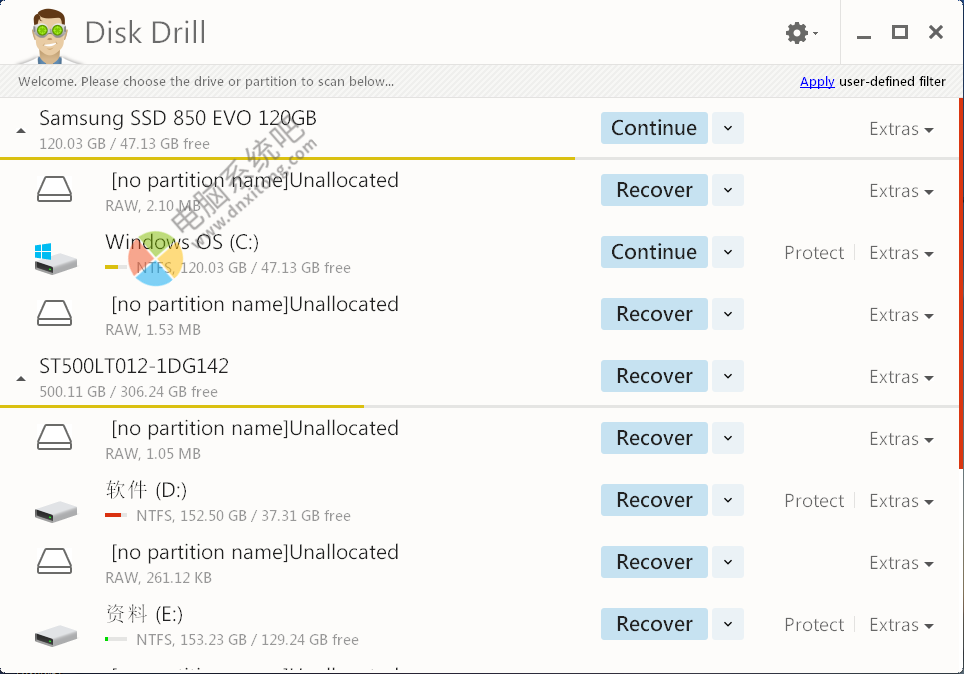Open recover options dropdown for ST500LT012-1DG142
Image resolution: width=964 pixels, height=674 pixels.
click(x=728, y=376)
